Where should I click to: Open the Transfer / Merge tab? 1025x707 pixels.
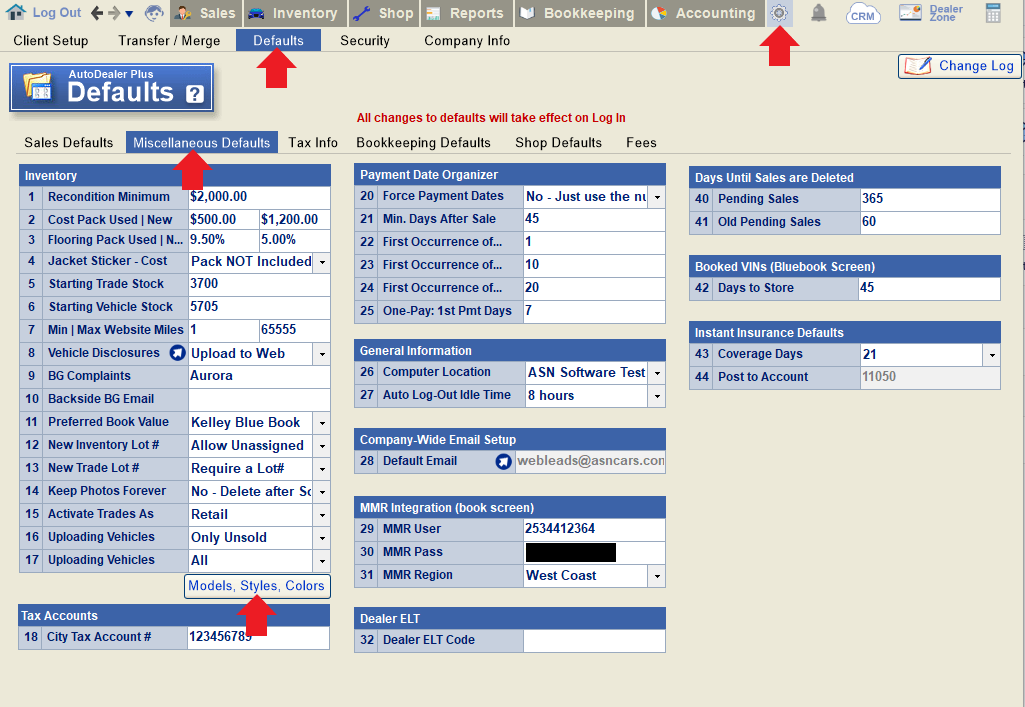click(x=169, y=41)
